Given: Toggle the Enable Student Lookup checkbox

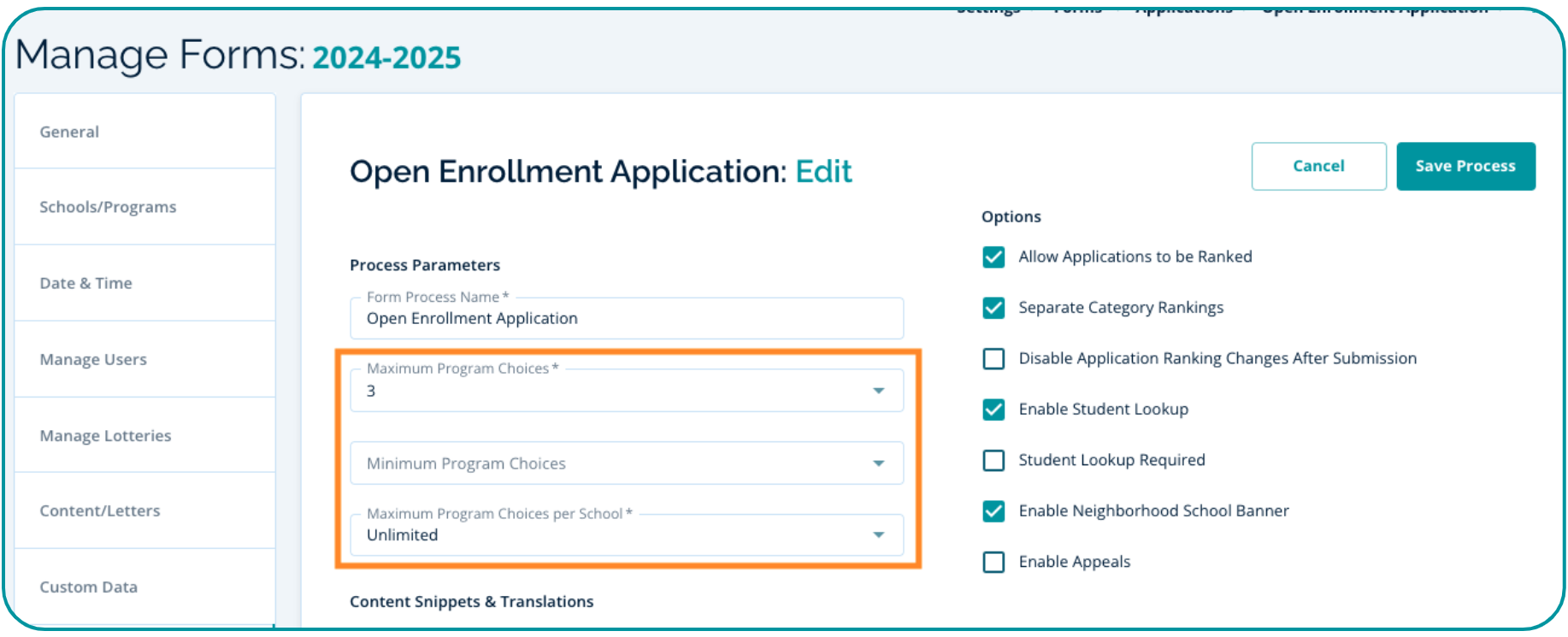Looking at the screenshot, I should click(993, 410).
